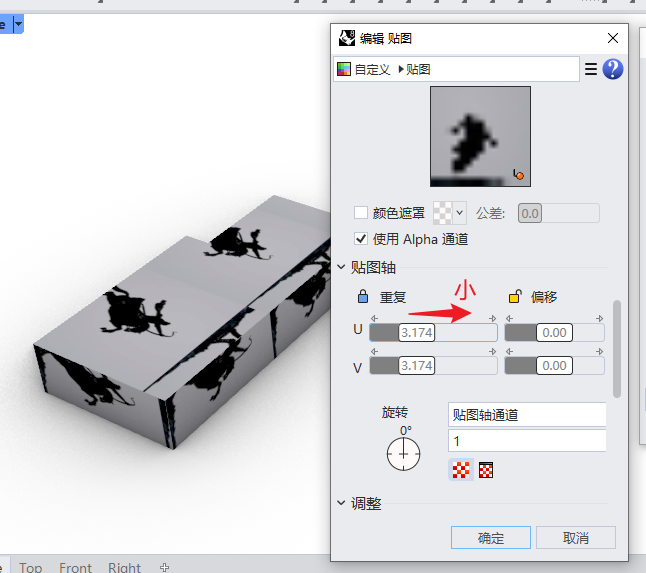This screenshot has height=573, width=646.
Task: Click the mapping channel number field
Action: coord(527,441)
